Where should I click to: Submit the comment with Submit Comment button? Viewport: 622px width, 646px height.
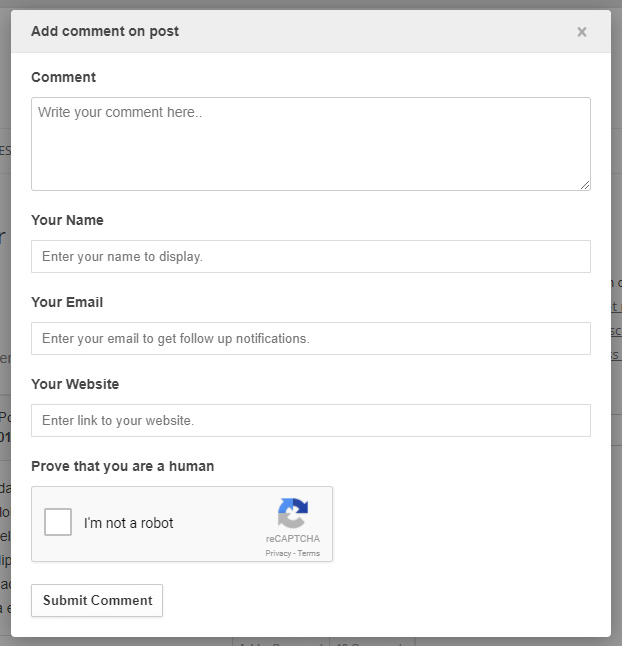tap(97, 600)
